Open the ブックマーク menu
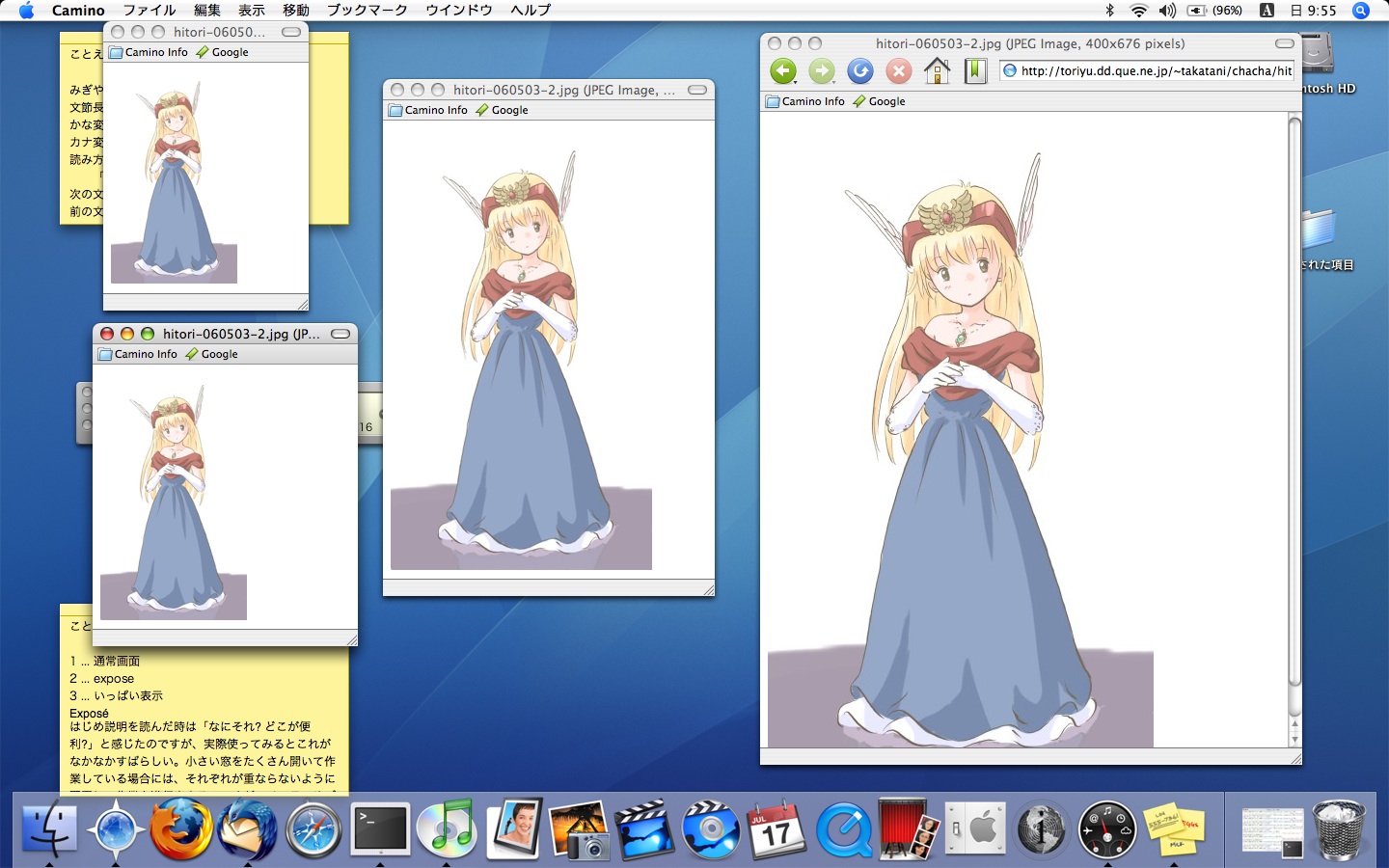This screenshot has width=1389, height=868. coord(368,11)
